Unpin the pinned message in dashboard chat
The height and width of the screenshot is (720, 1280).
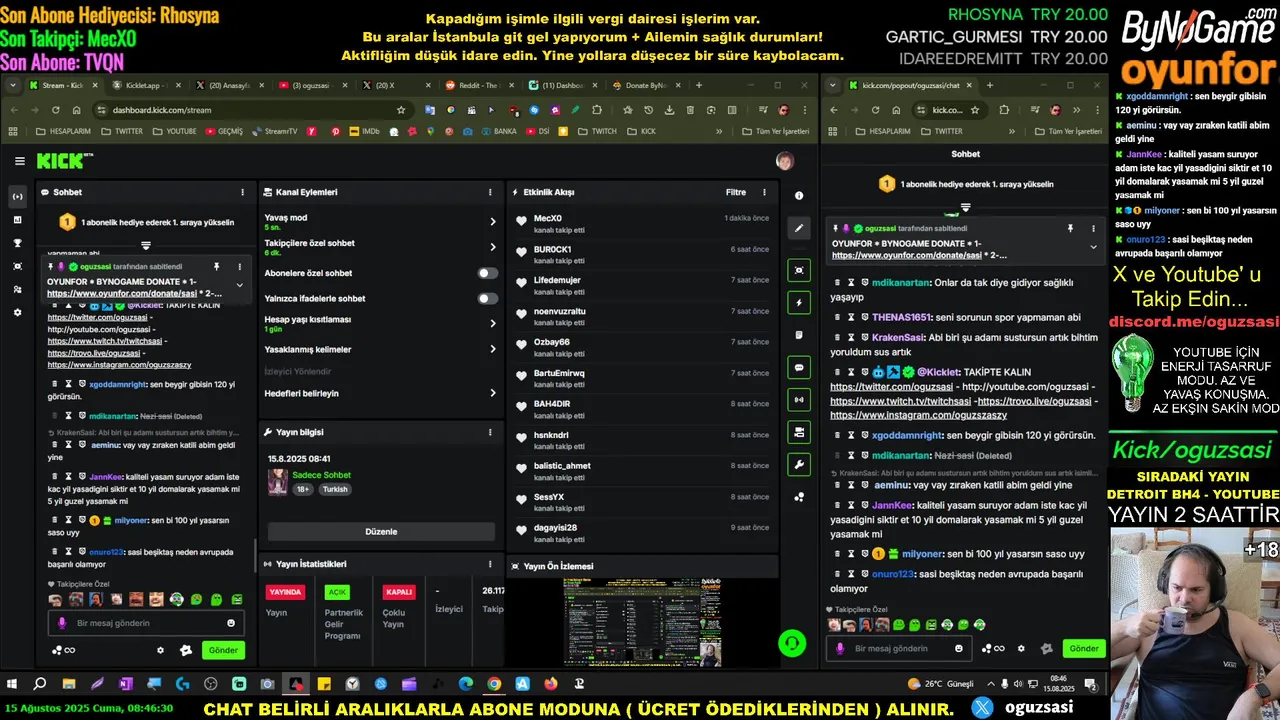[x=216, y=267]
